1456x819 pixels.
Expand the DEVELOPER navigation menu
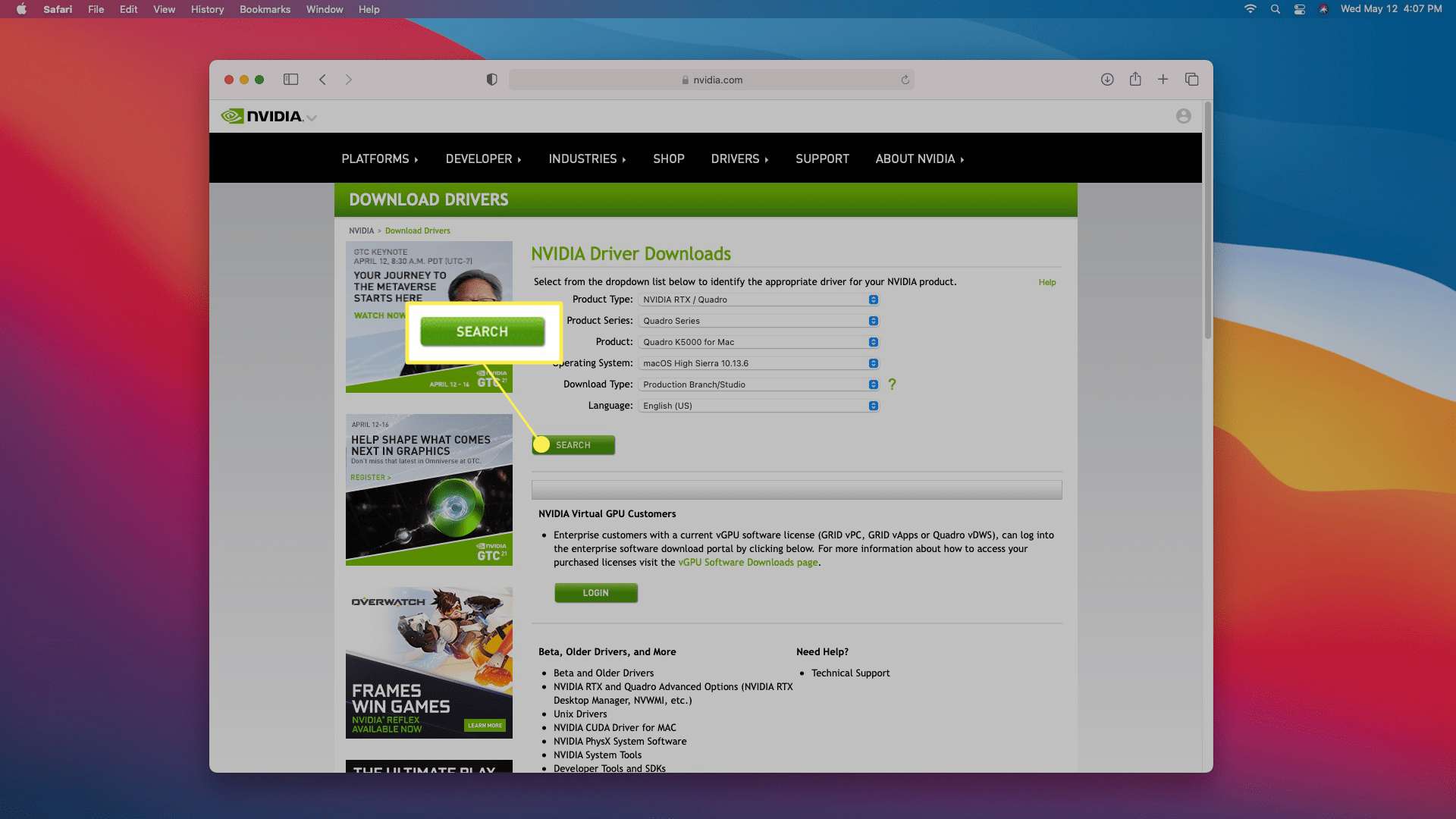point(484,159)
